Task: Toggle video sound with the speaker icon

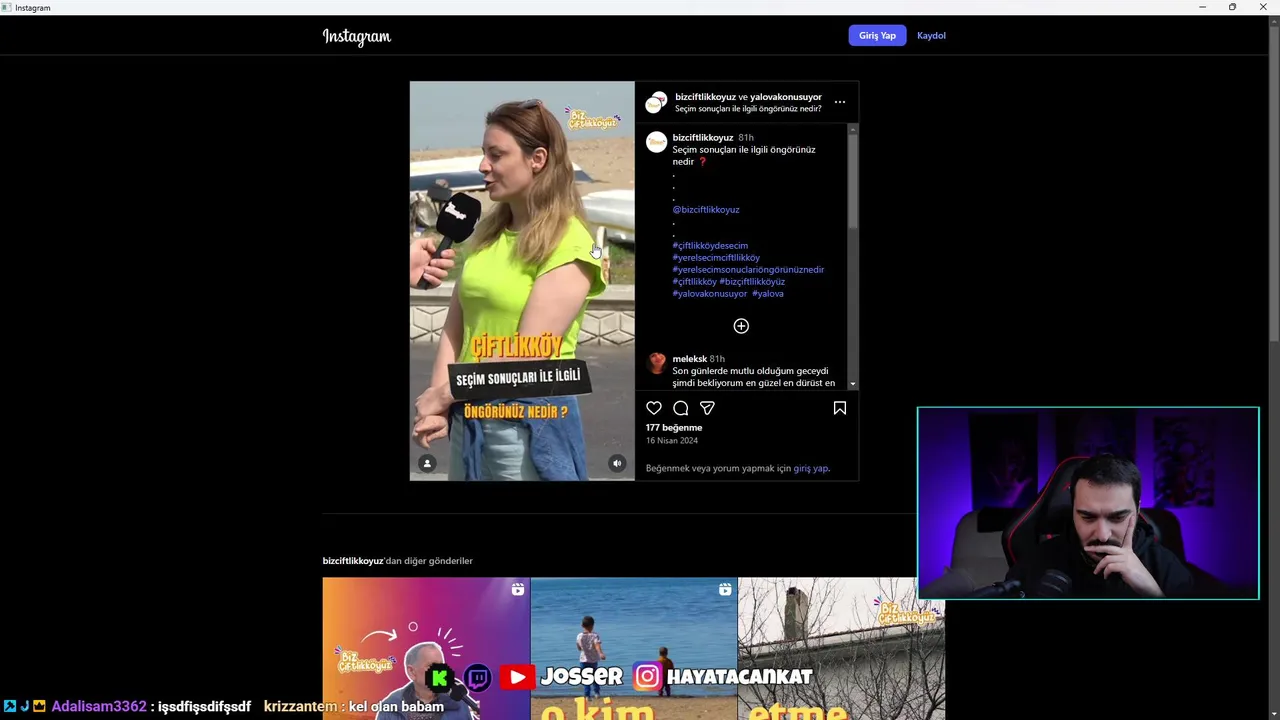Action: coord(617,463)
